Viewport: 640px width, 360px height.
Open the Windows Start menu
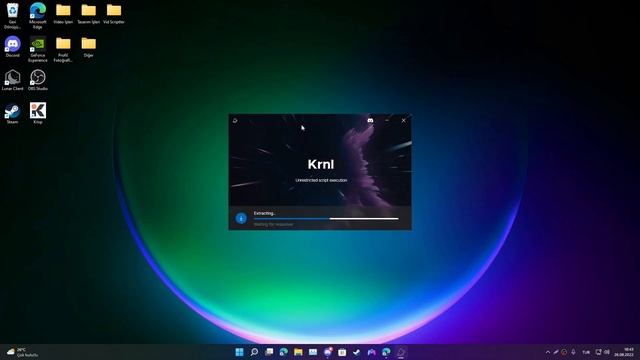click(240, 352)
